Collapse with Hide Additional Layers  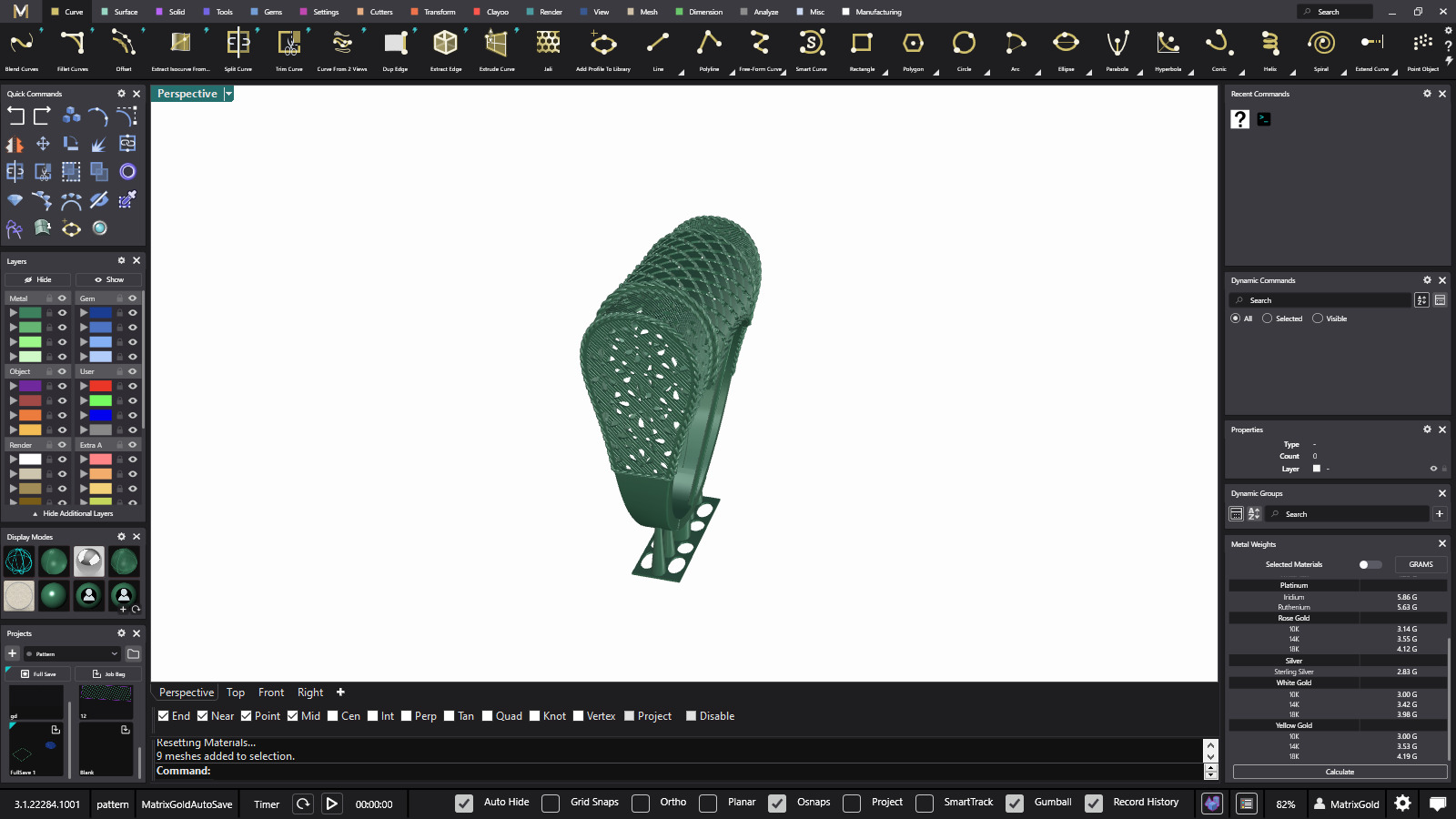73,513
